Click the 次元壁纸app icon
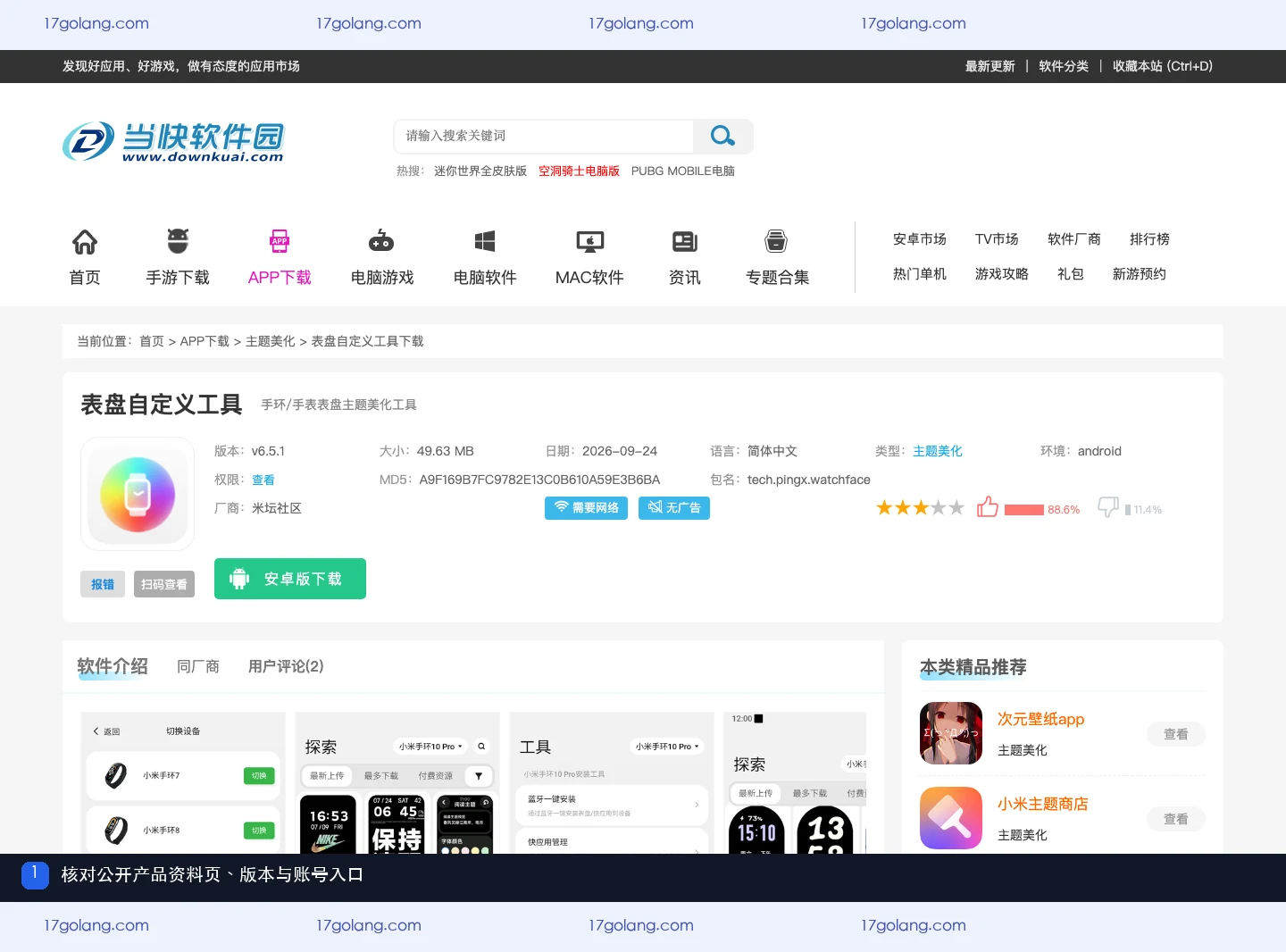 (951, 733)
